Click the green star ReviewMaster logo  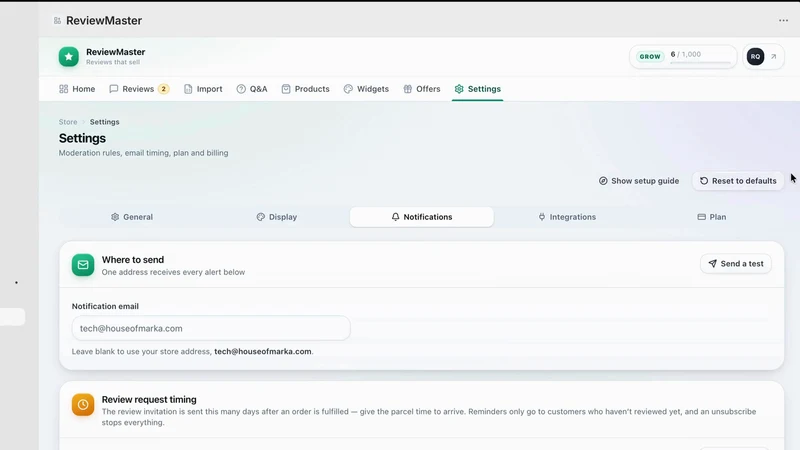(69, 57)
